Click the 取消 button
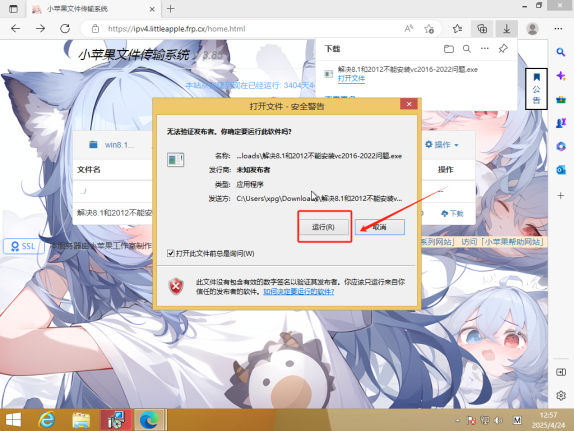This screenshot has width=574, height=431. (x=380, y=227)
